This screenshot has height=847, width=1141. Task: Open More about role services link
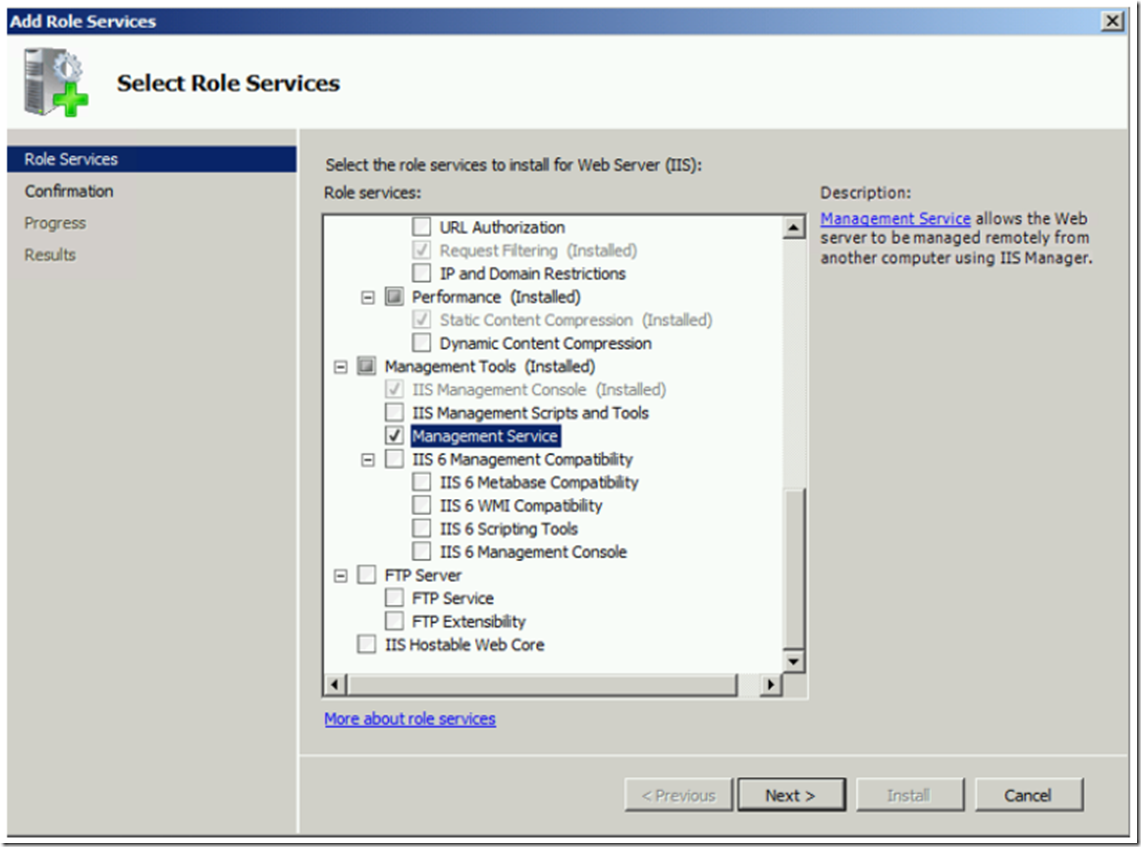pyautogui.click(x=410, y=719)
